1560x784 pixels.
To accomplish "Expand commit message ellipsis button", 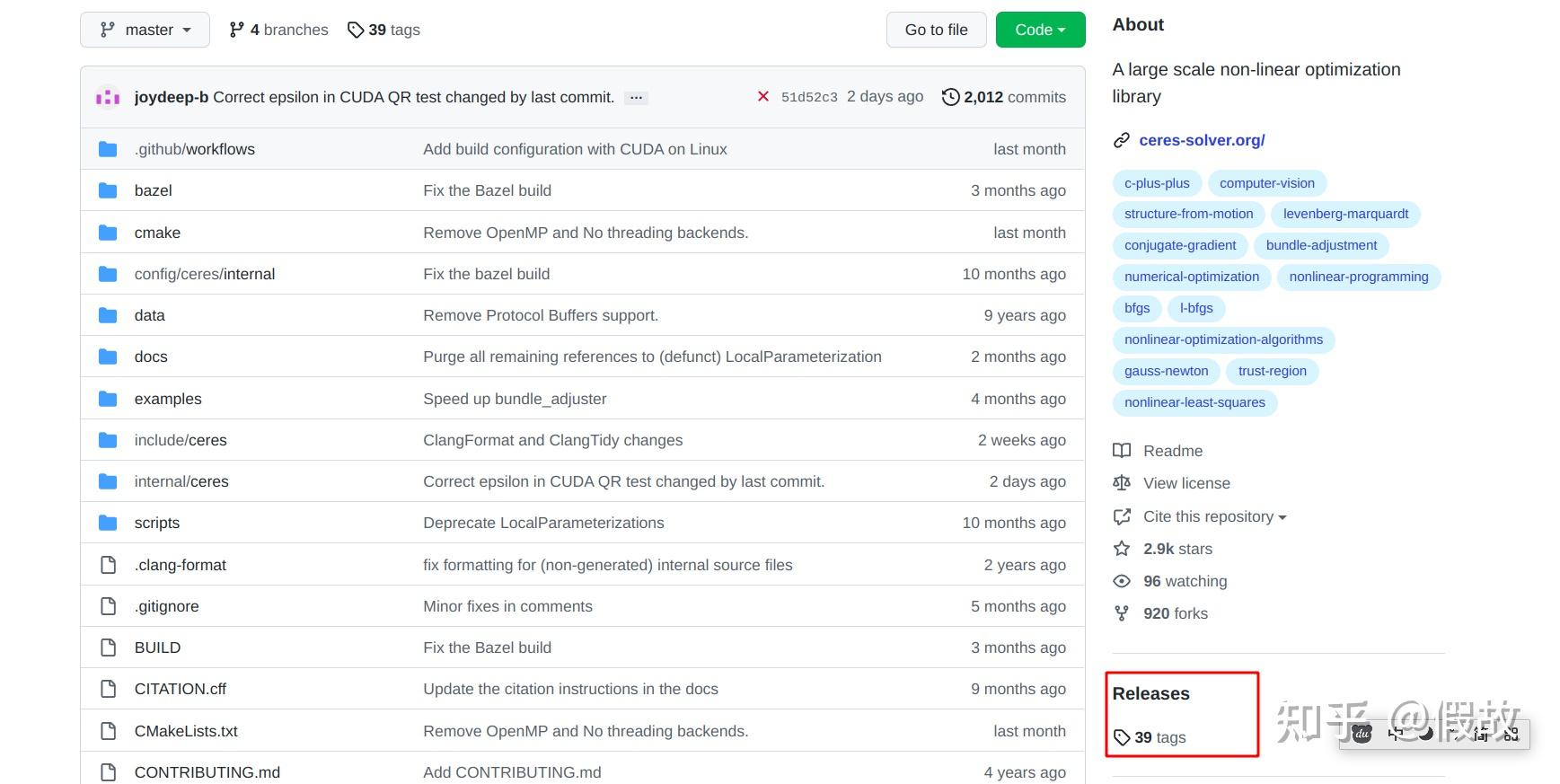I will [636, 97].
